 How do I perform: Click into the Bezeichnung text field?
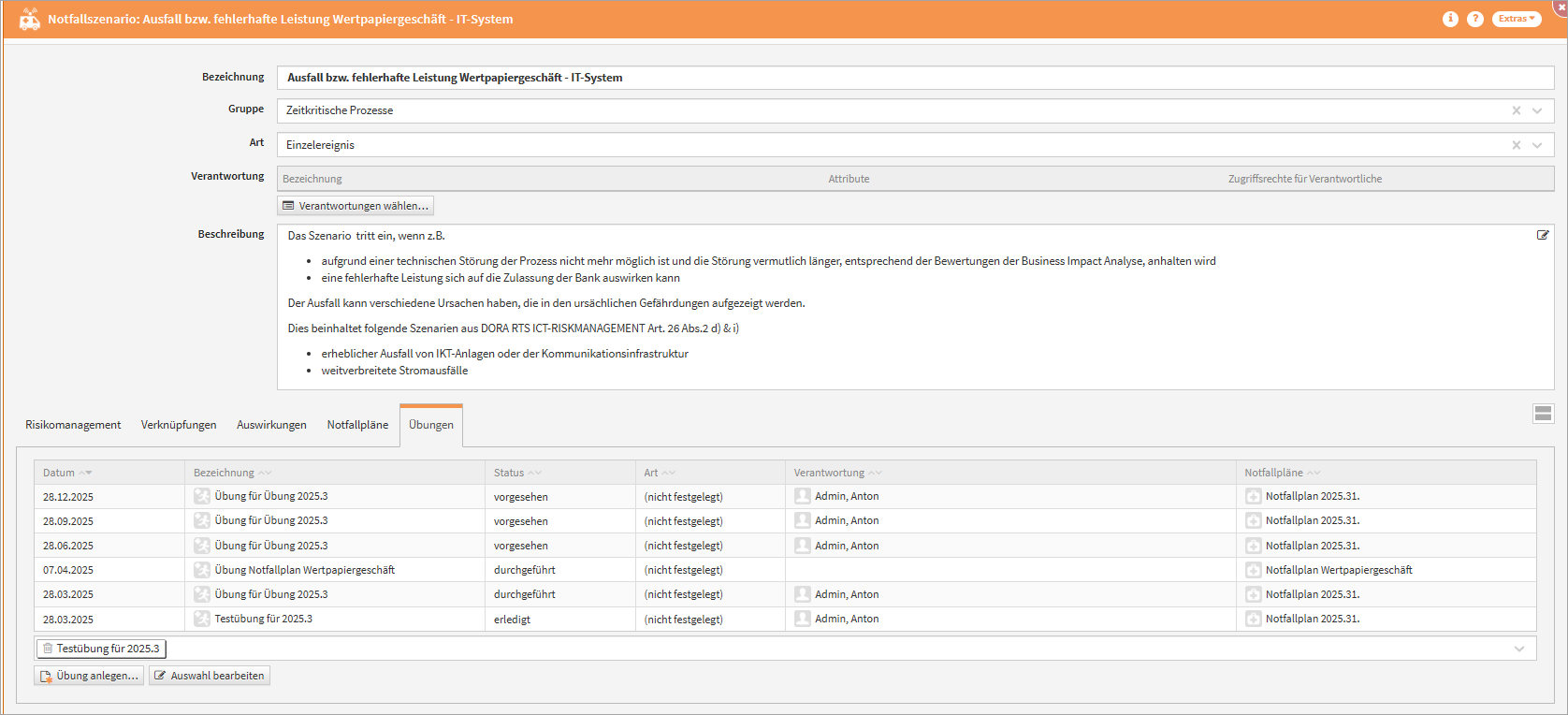[915, 78]
